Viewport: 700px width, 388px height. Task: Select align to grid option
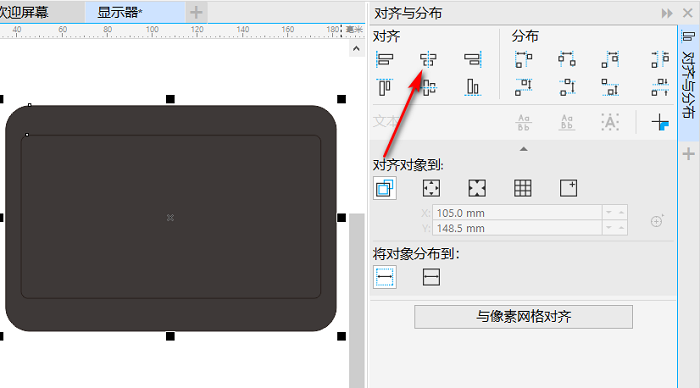point(523,188)
